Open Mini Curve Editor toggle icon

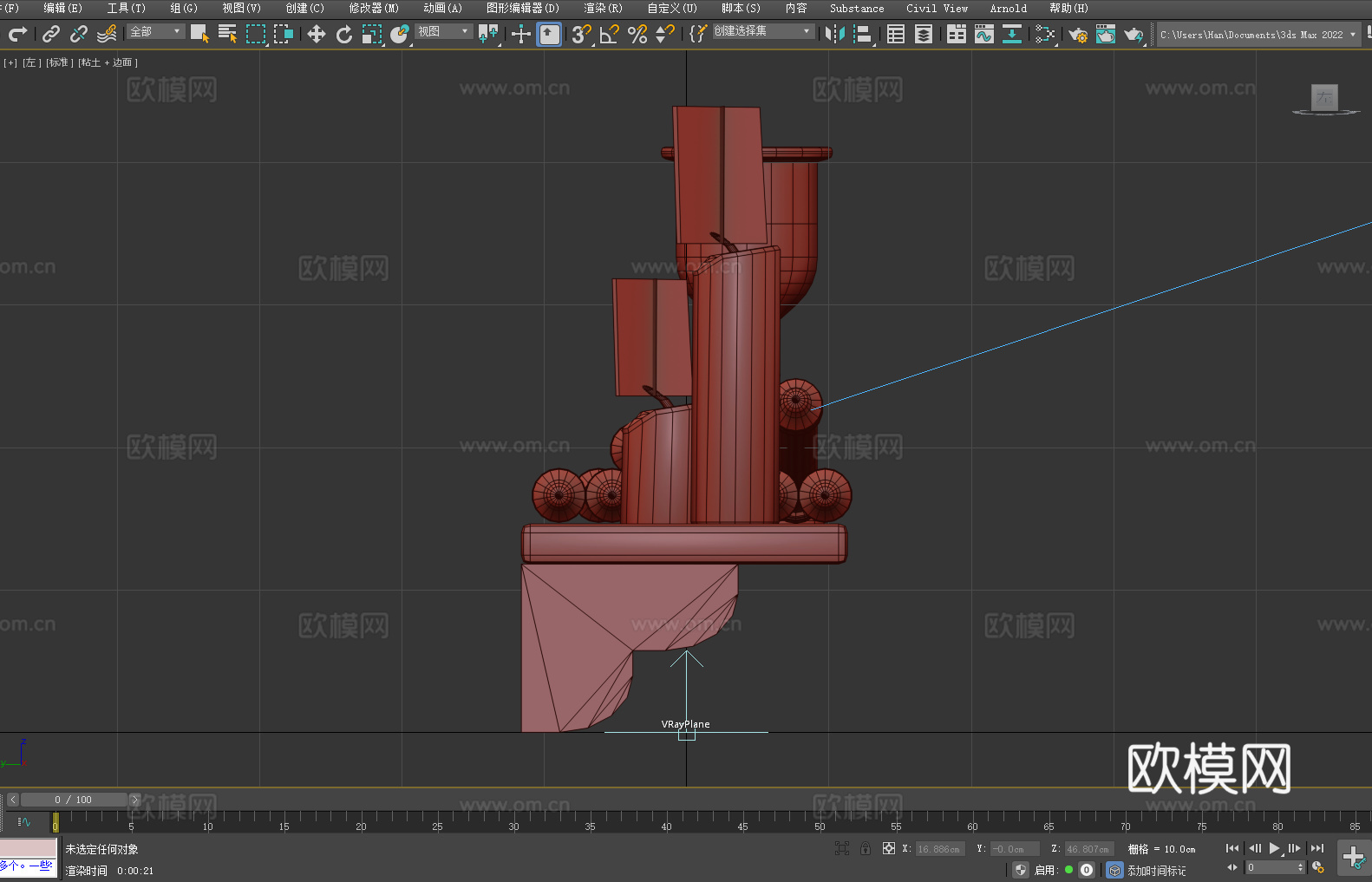(x=24, y=821)
